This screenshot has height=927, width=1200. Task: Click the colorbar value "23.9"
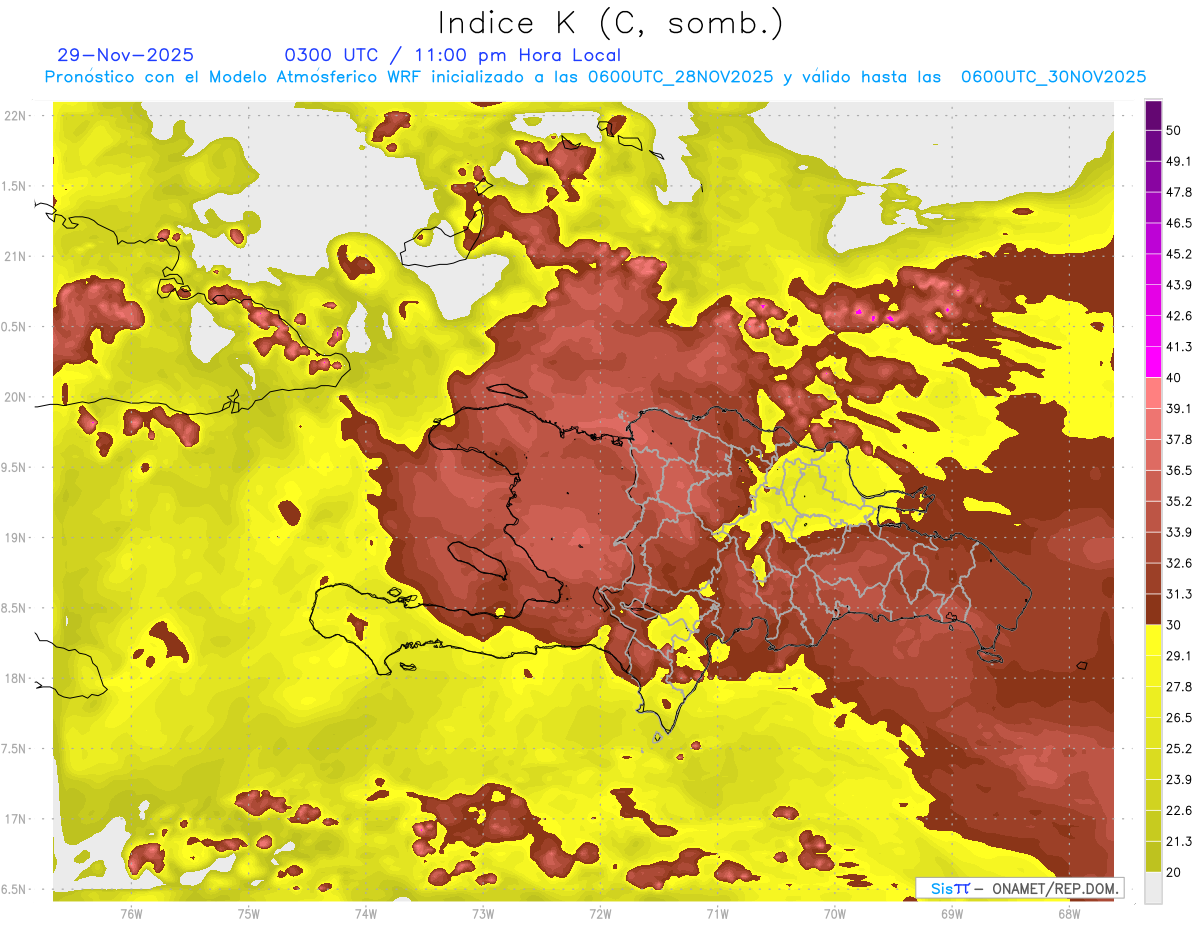coord(1178,779)
